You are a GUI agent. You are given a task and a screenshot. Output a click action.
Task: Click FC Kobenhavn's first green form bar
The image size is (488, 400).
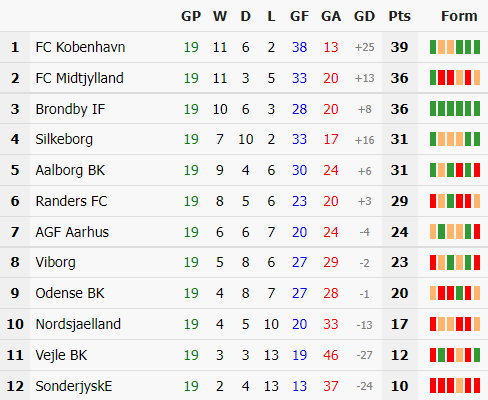pyautogui.click(x=433, y=47)
